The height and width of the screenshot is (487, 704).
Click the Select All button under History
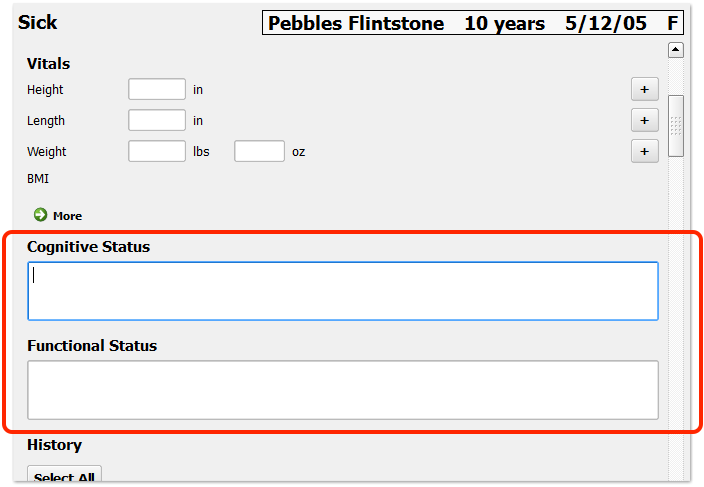coord(64,475)
